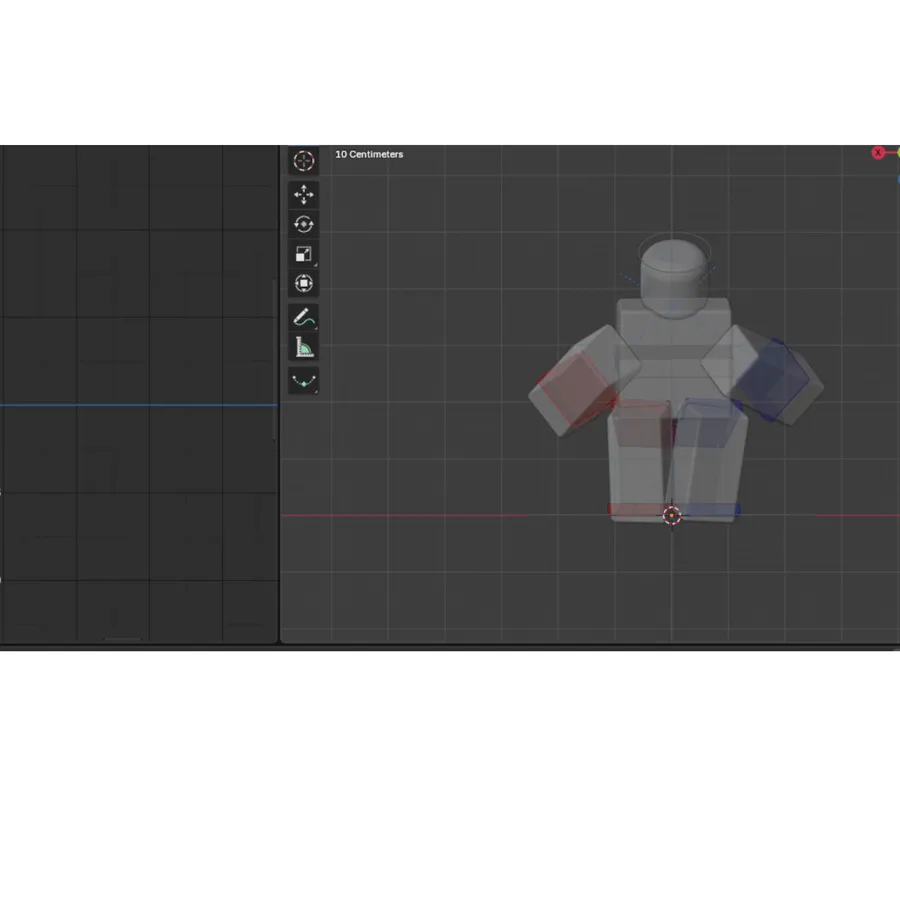Select the Rotate tool

pos(304,224)
